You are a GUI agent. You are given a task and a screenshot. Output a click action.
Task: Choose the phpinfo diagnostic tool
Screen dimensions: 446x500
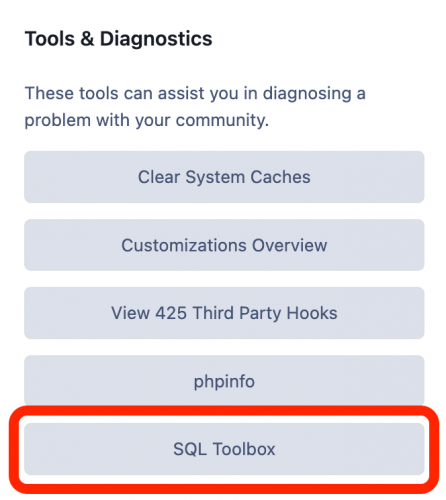(224, 381)
